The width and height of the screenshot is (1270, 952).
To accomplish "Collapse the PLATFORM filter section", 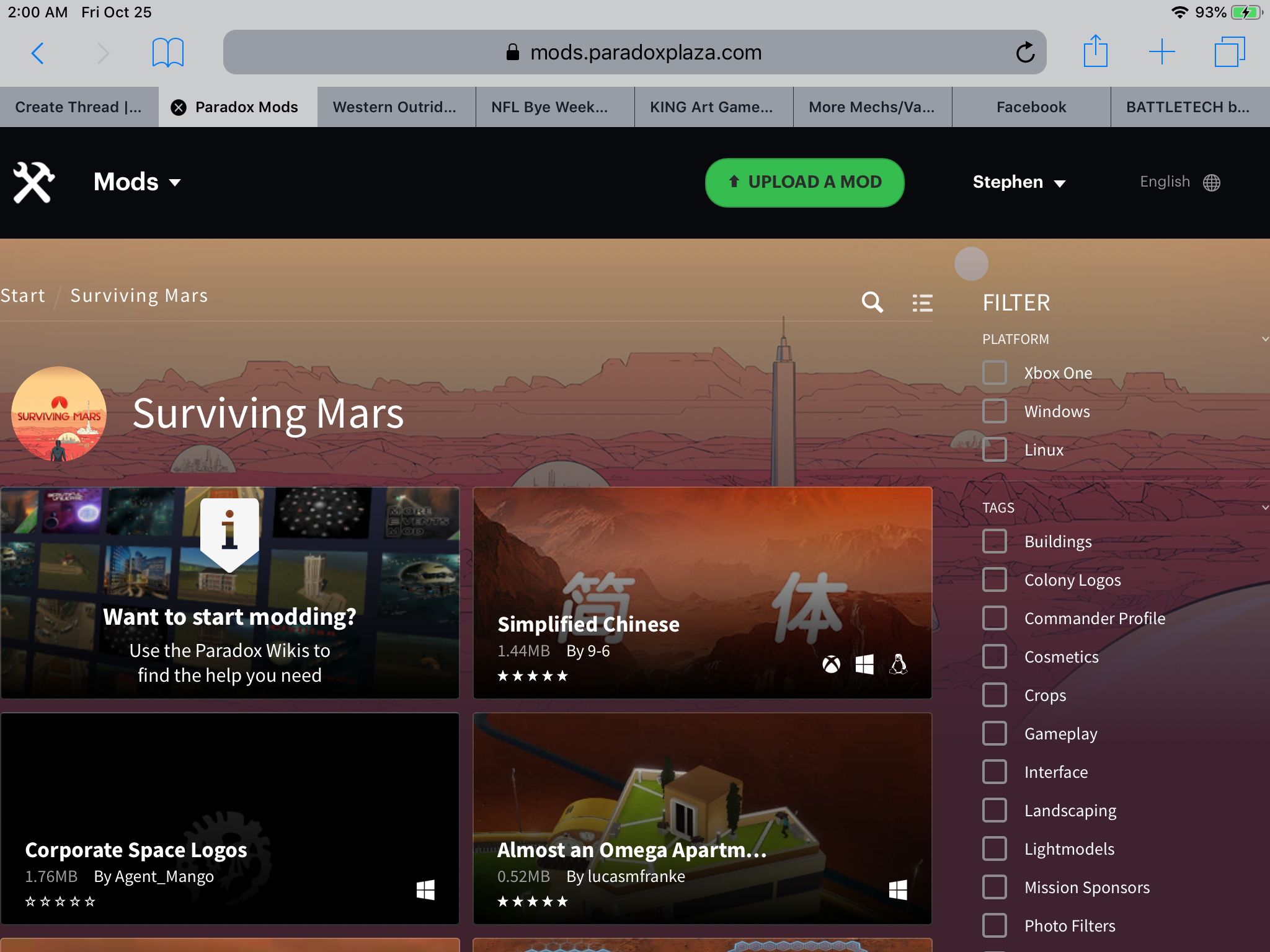I will point(1264,339).
